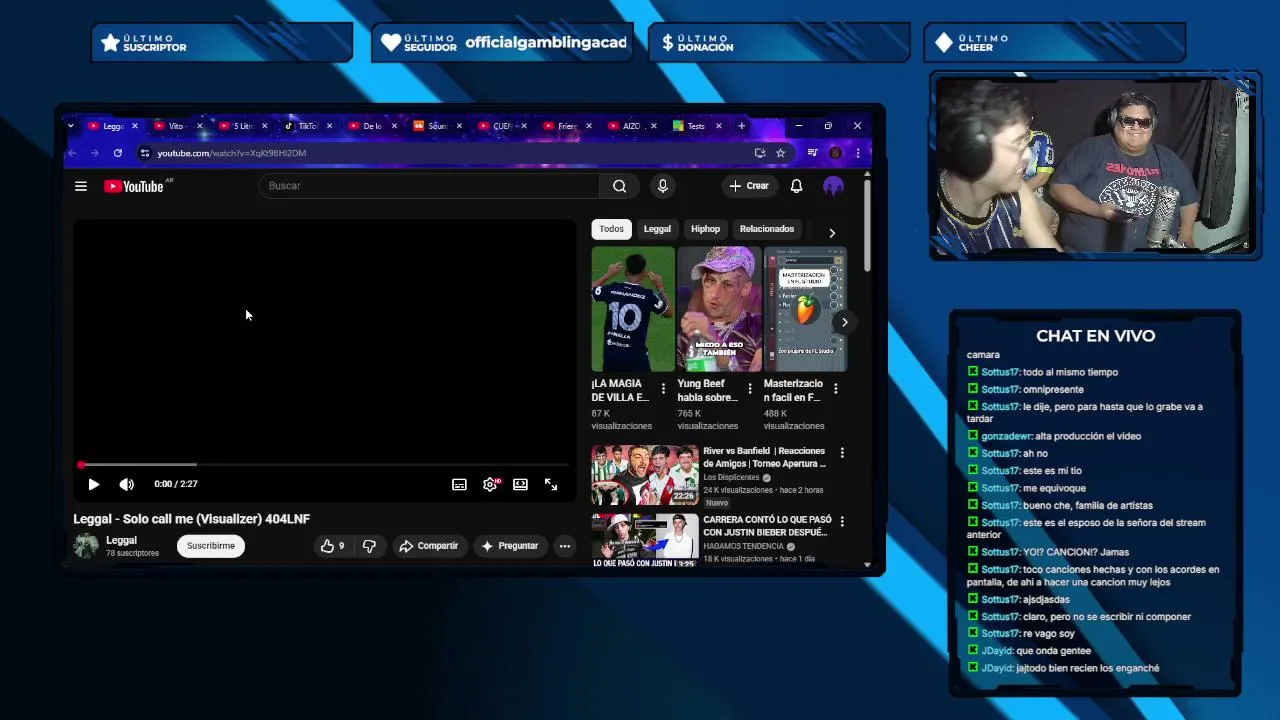Open the notifications bell
The image size is (1280, 720).
pyautogui.click(x=796, y=186)
